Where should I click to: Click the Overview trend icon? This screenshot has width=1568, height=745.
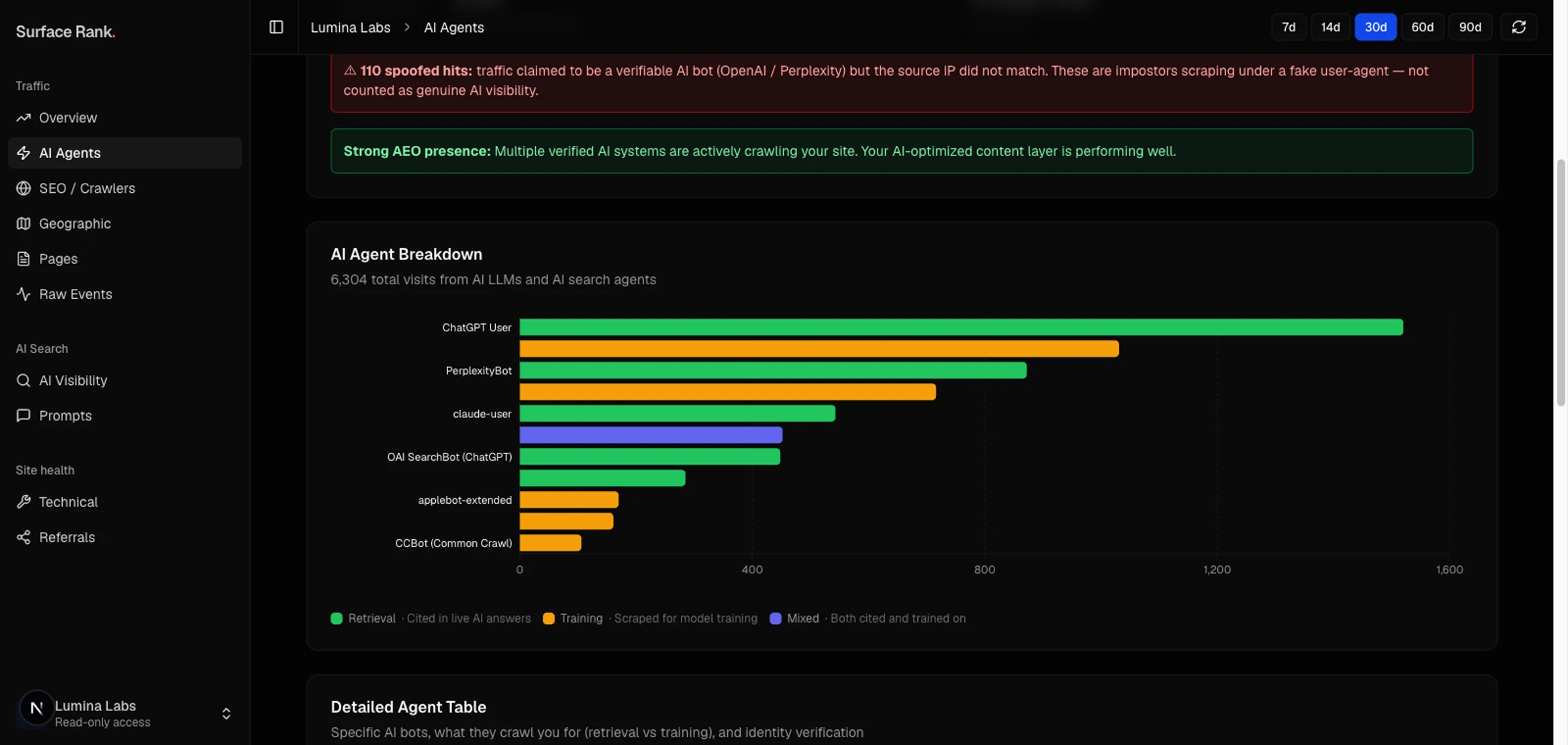point(24,118)
